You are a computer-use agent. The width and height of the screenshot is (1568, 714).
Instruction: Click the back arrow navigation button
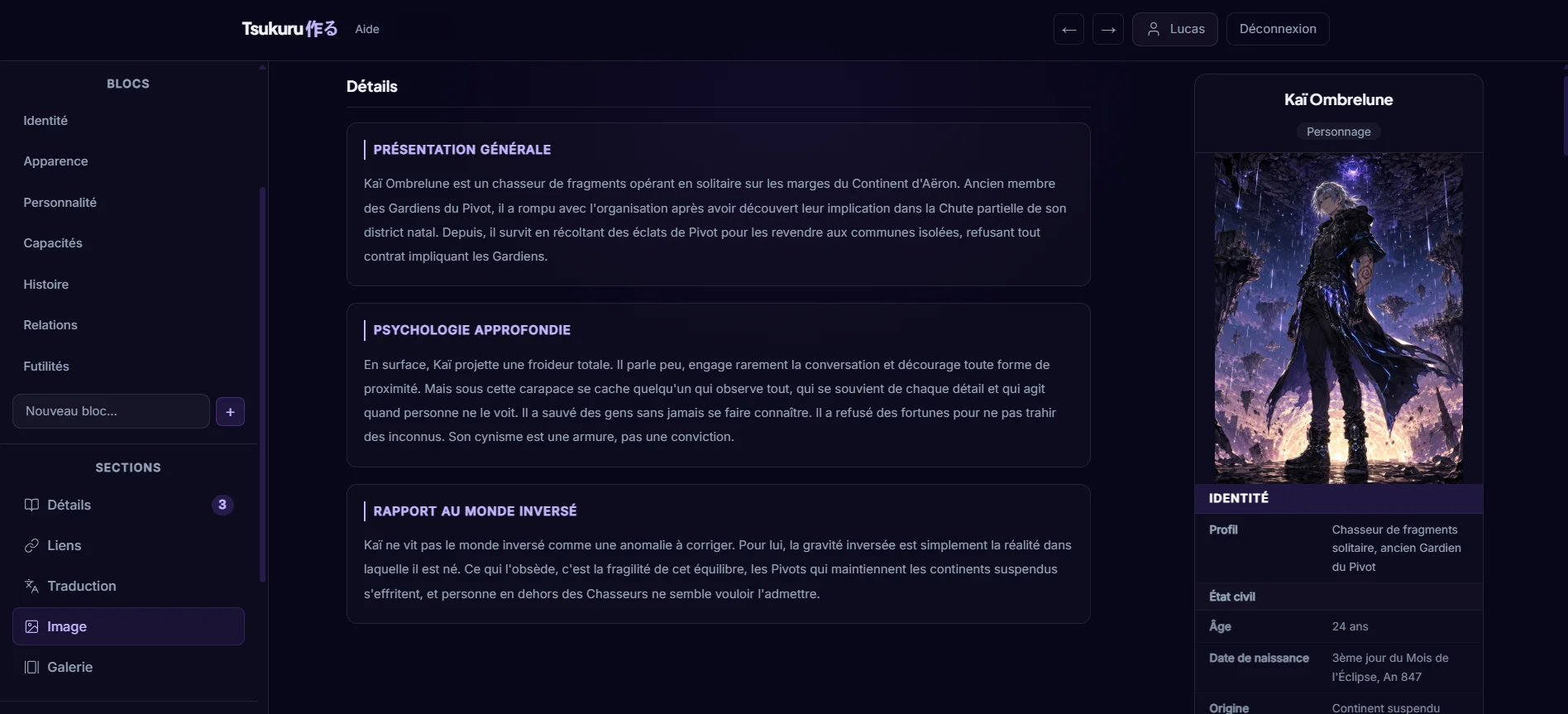coord(1068,29)
